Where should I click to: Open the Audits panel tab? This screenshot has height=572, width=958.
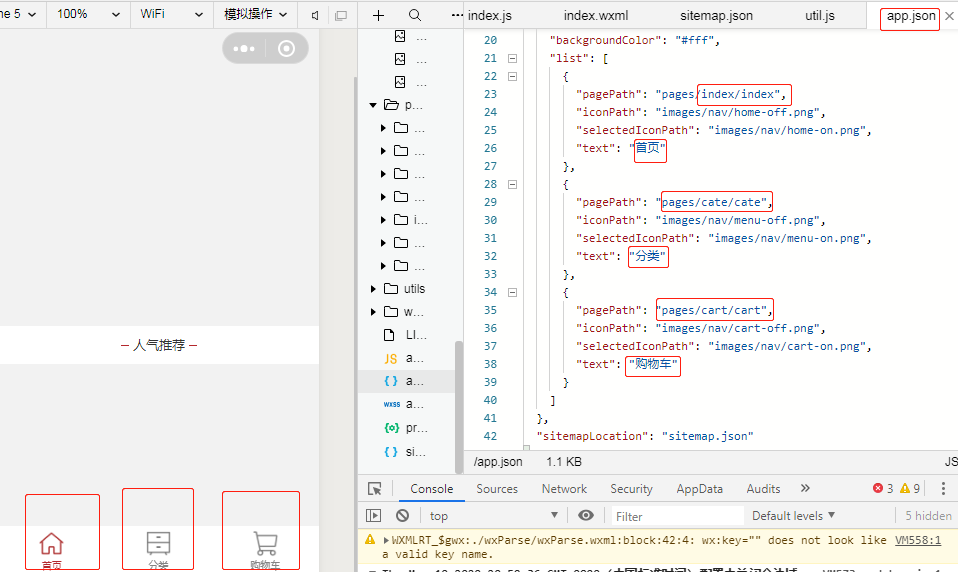[x=763, y=489]
